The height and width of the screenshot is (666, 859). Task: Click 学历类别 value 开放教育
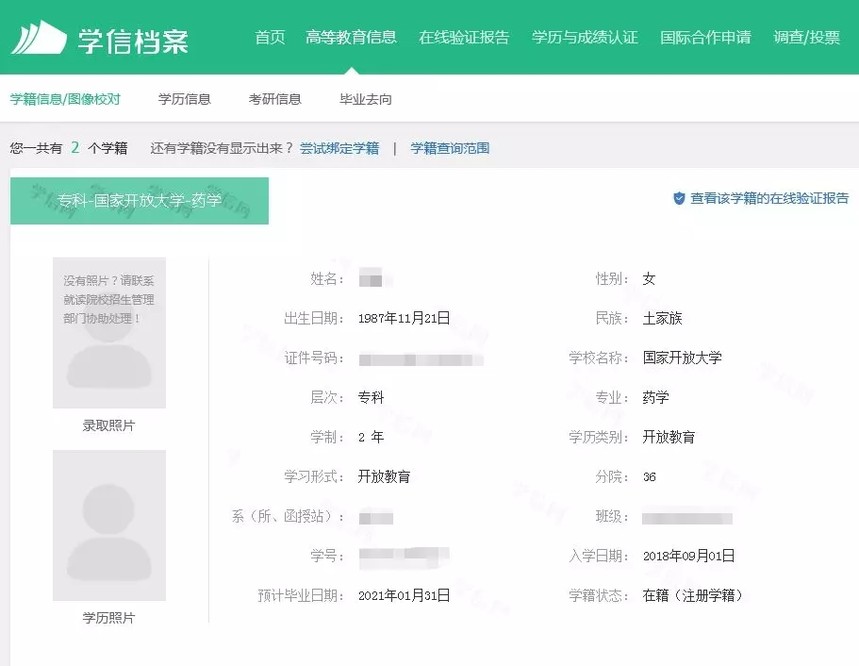point(668,437)
